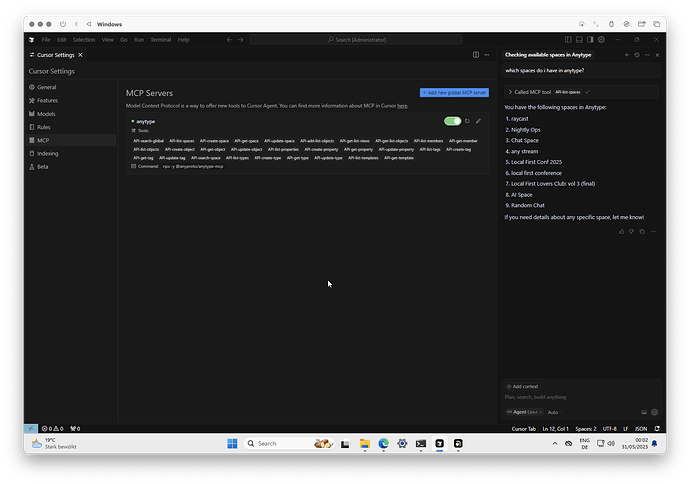
Task: Click the send message button
Action: pyautogui.click(x=654, y=412)
